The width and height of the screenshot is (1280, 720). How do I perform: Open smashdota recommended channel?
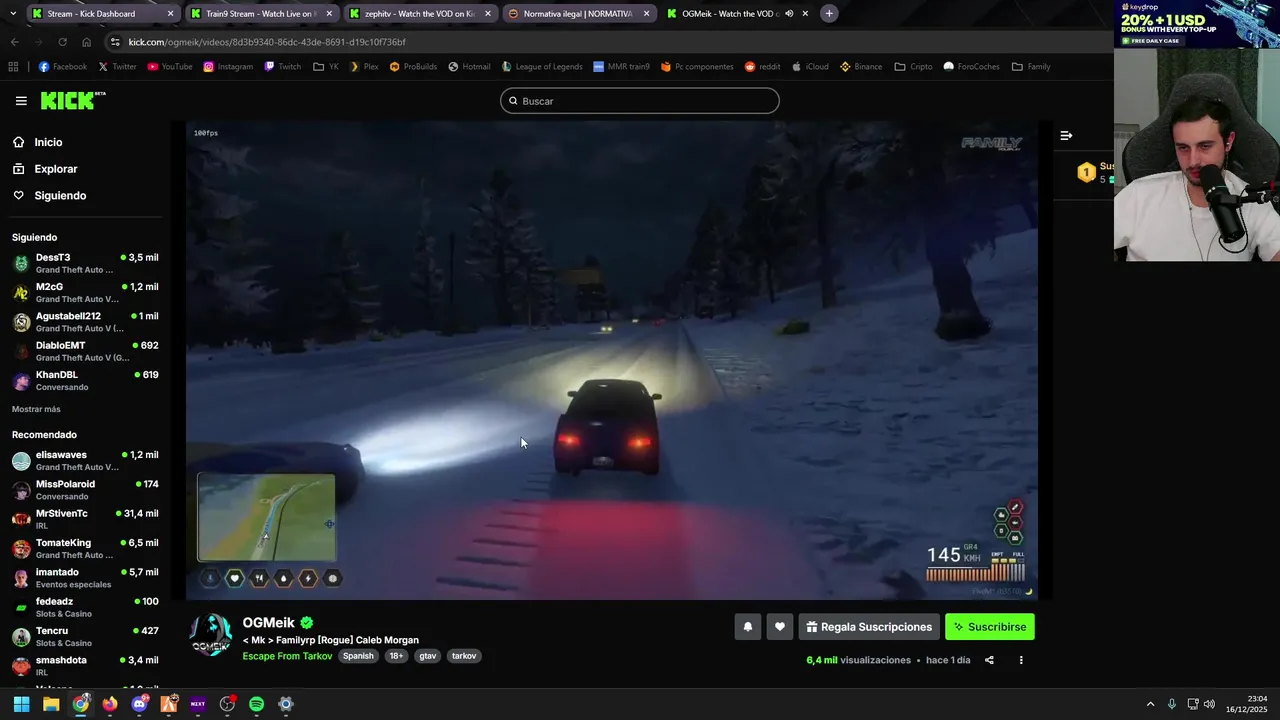(85, 665)
